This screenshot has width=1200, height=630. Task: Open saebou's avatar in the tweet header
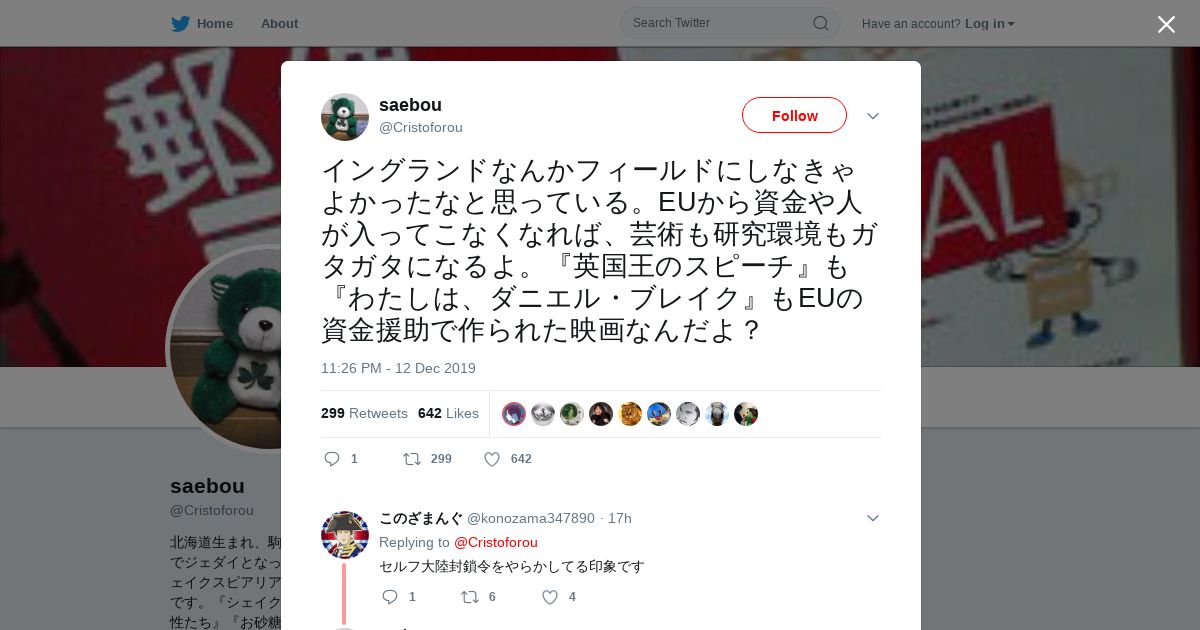click(345, 117)
